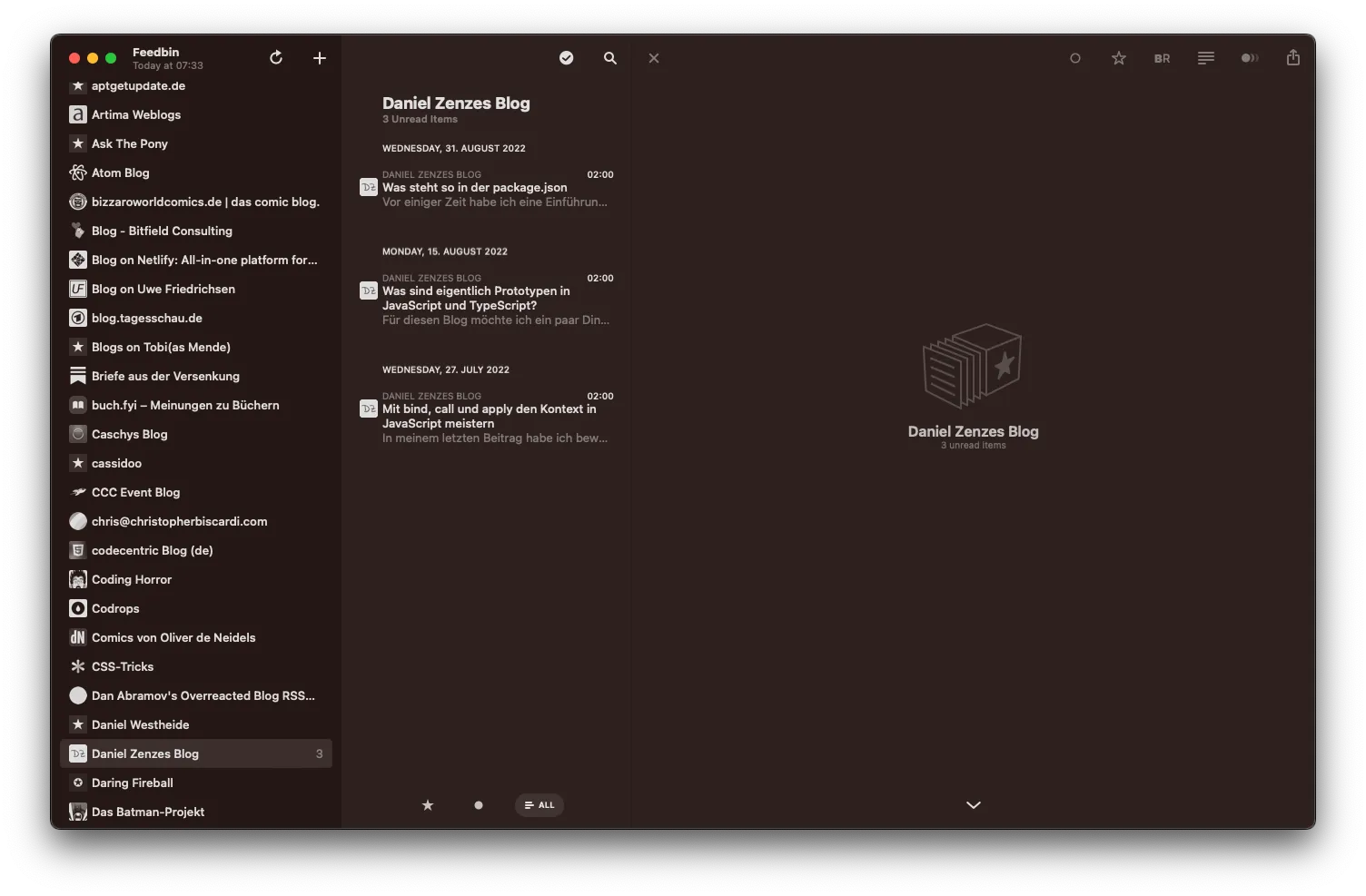The width and height of the screenshot is (1366, 896).
Task: Select Briefe aus der Versenkung feed
Action: pos(196,376)
